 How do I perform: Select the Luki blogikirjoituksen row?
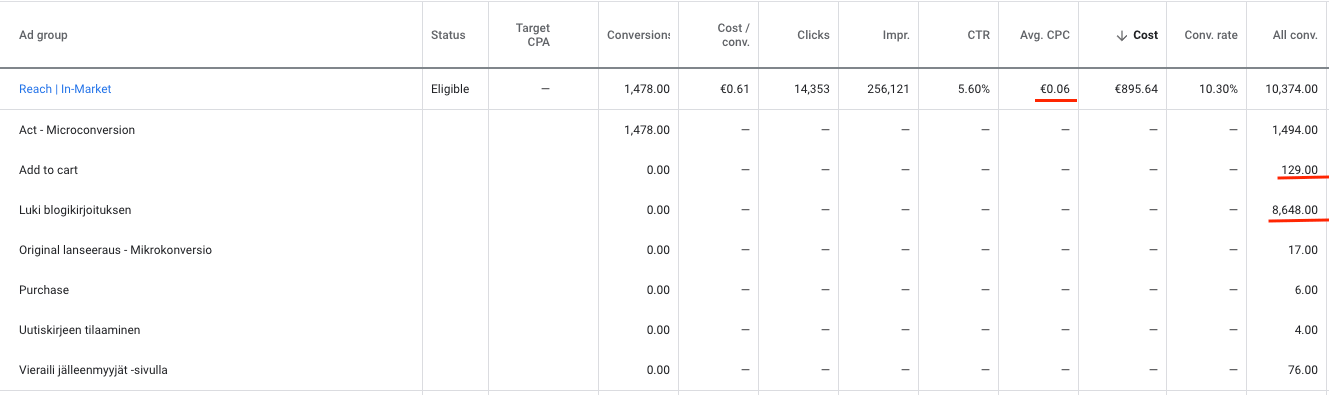coord(664,210)
